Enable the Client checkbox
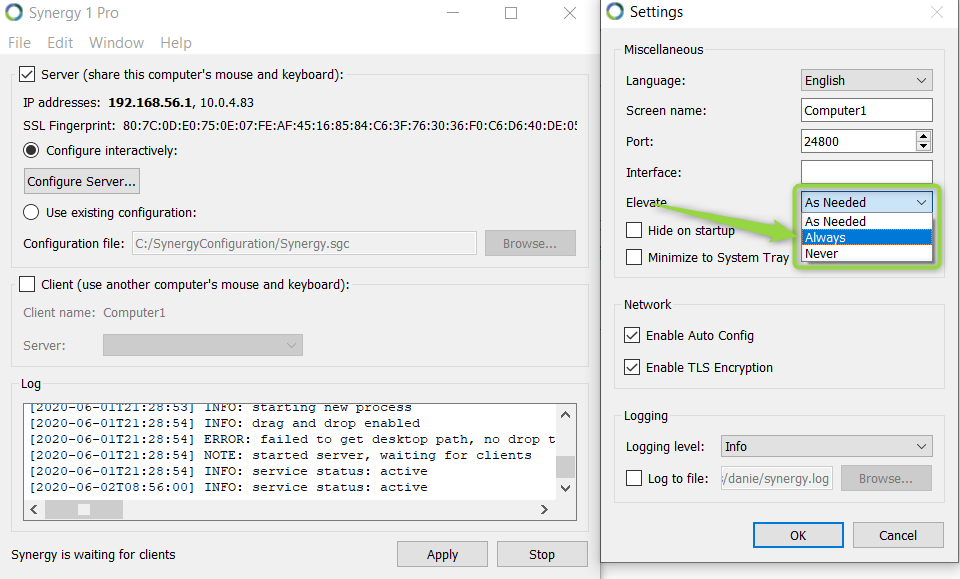Screen dimensions: 960x579 (x=27, y=285)
